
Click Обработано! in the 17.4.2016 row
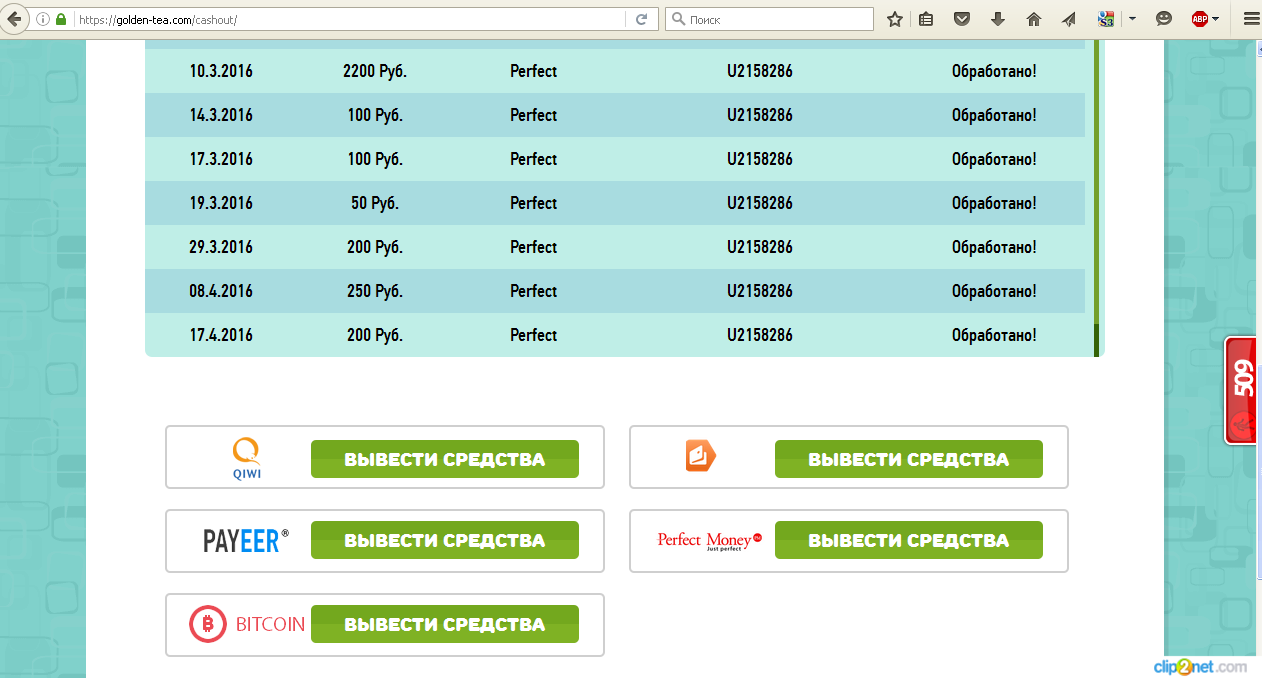[x=994, y=335]
